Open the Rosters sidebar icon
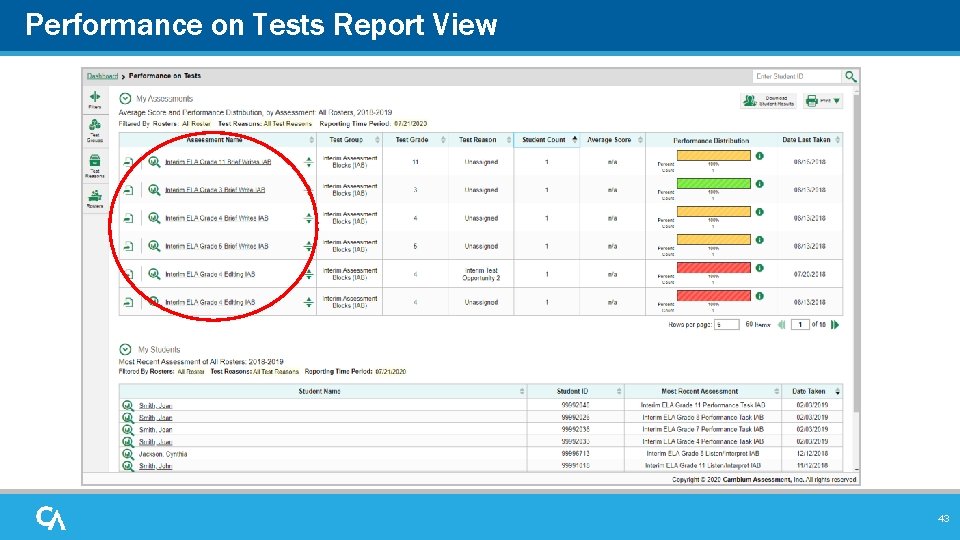The height and width of the screenshot is (540, 960). pos(95,199)
